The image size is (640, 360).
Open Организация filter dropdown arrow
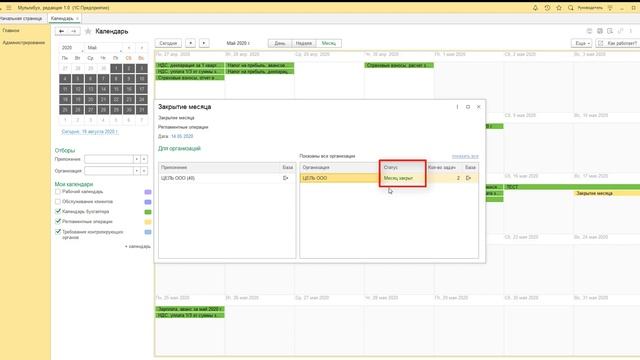click(x=137, y=171)
